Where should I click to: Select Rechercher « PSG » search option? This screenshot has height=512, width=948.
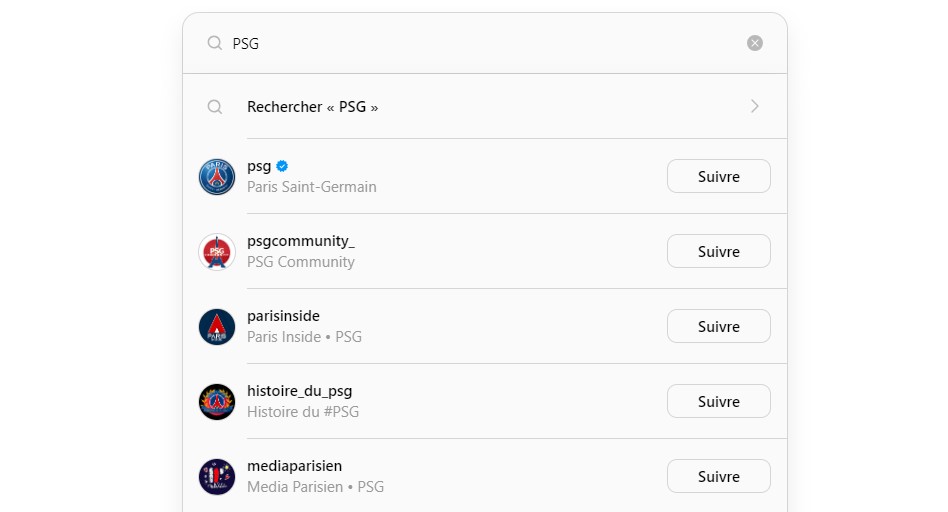coord(485,106)
